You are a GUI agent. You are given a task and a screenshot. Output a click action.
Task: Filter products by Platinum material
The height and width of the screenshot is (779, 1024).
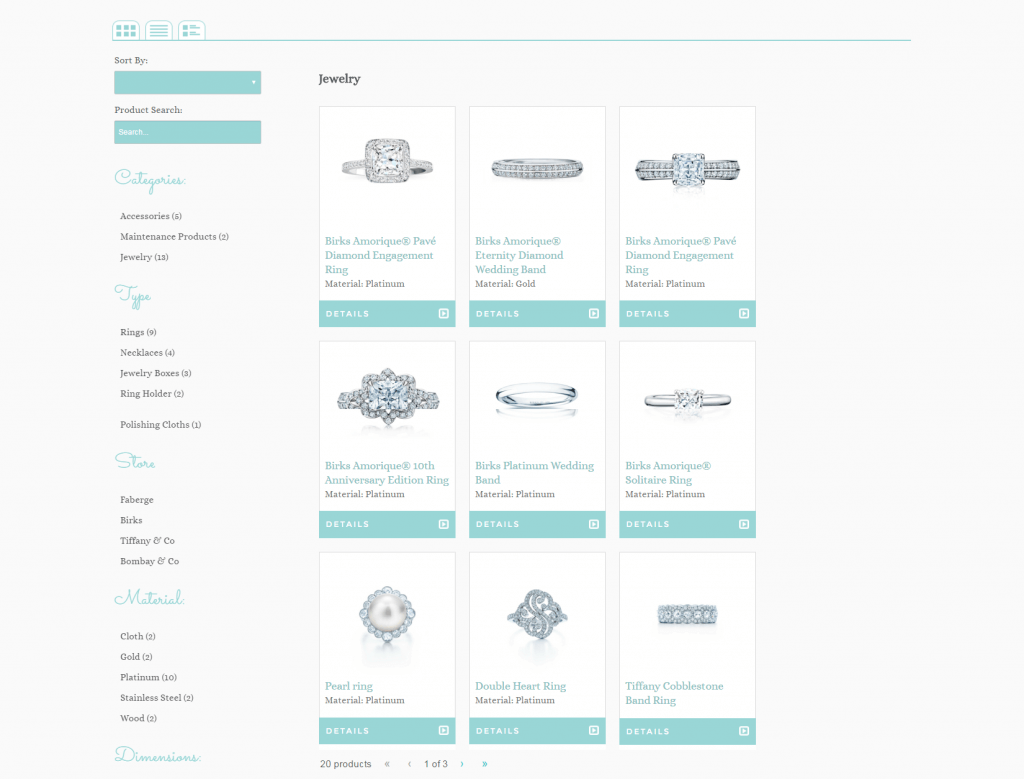148,677
